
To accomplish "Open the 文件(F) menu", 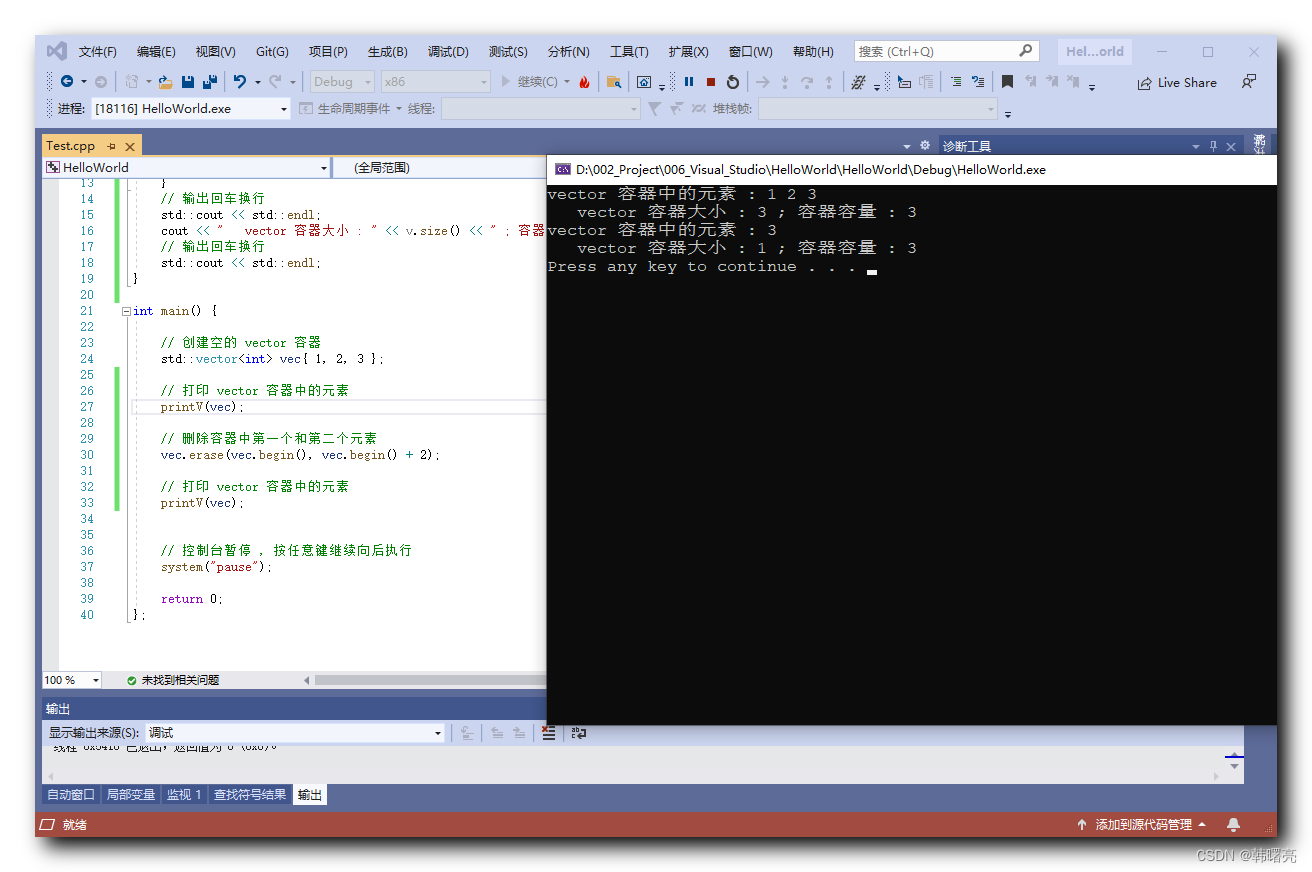I will click(98, 52).
